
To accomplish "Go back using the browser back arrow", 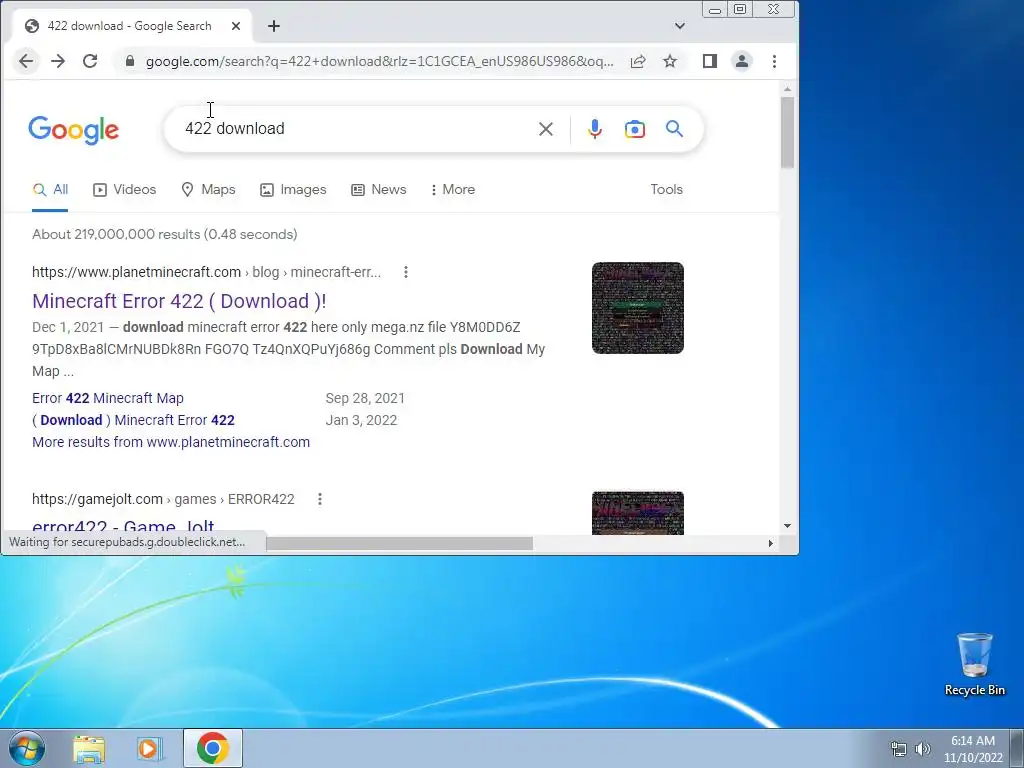I will [x=26, y=61].
